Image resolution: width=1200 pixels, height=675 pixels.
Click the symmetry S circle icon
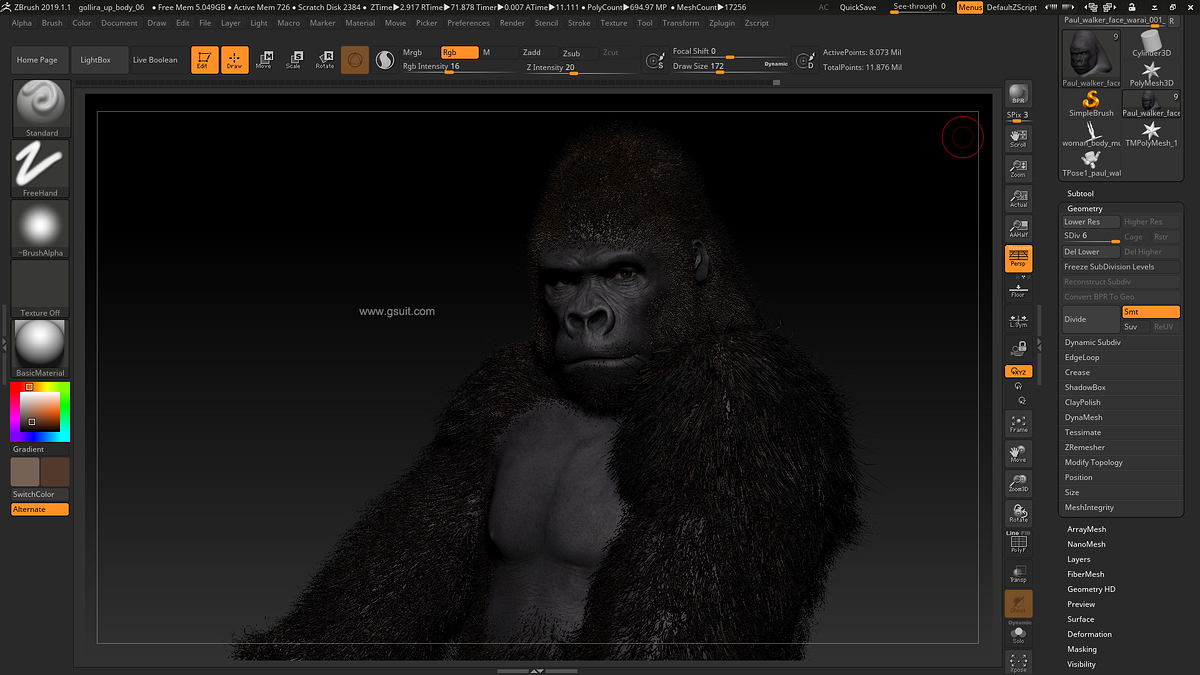pos(655,61)
